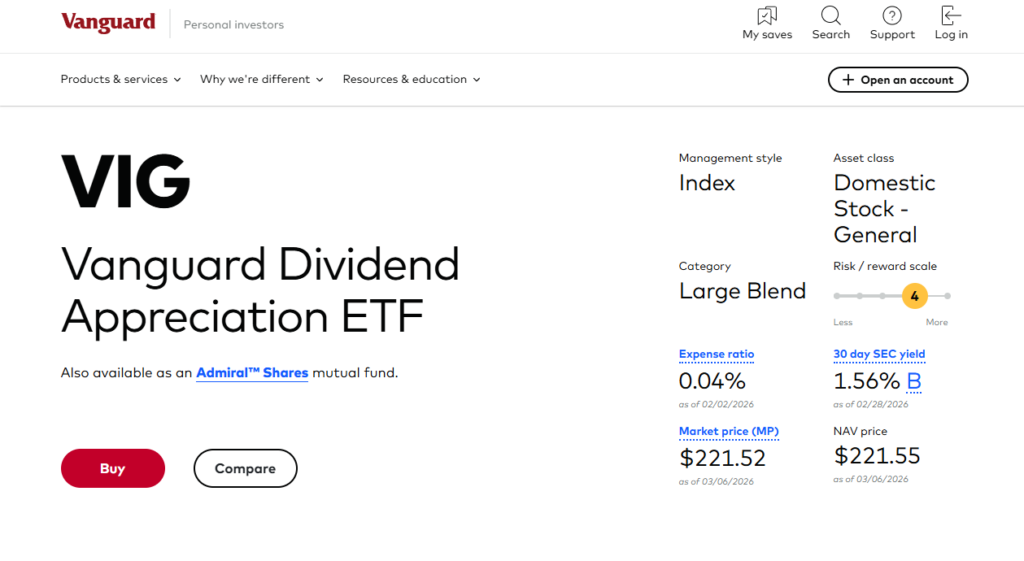Click the Personal investors header label
The width and height of the screenshot is (1024, 561).
(233, 25)
